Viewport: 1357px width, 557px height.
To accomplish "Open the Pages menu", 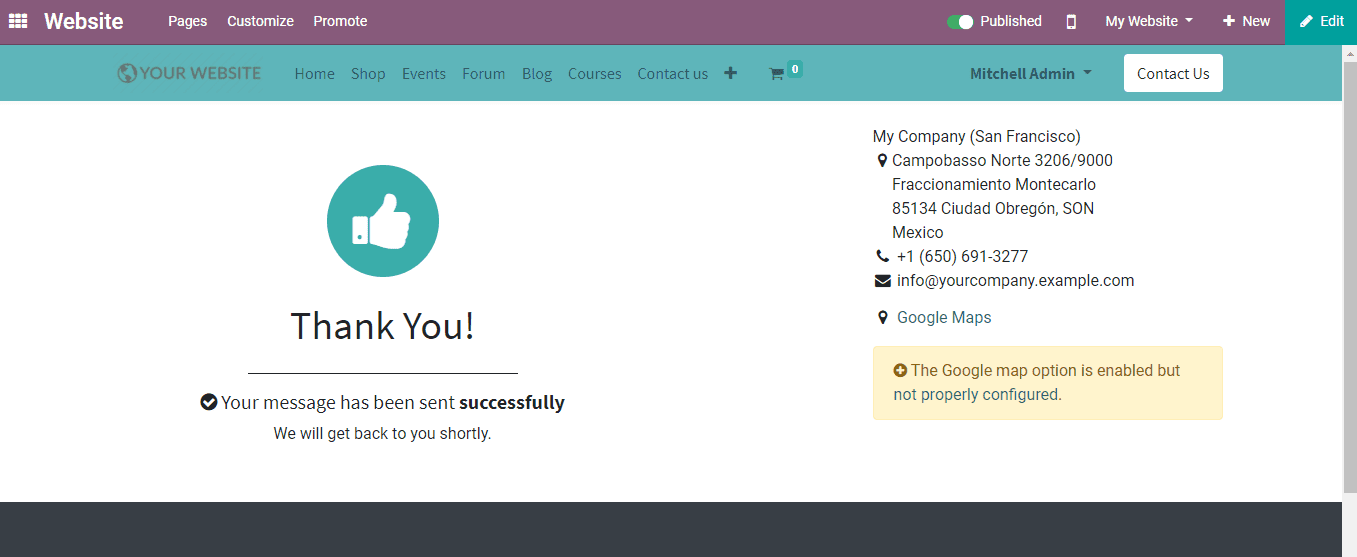I will pos(188,21).
